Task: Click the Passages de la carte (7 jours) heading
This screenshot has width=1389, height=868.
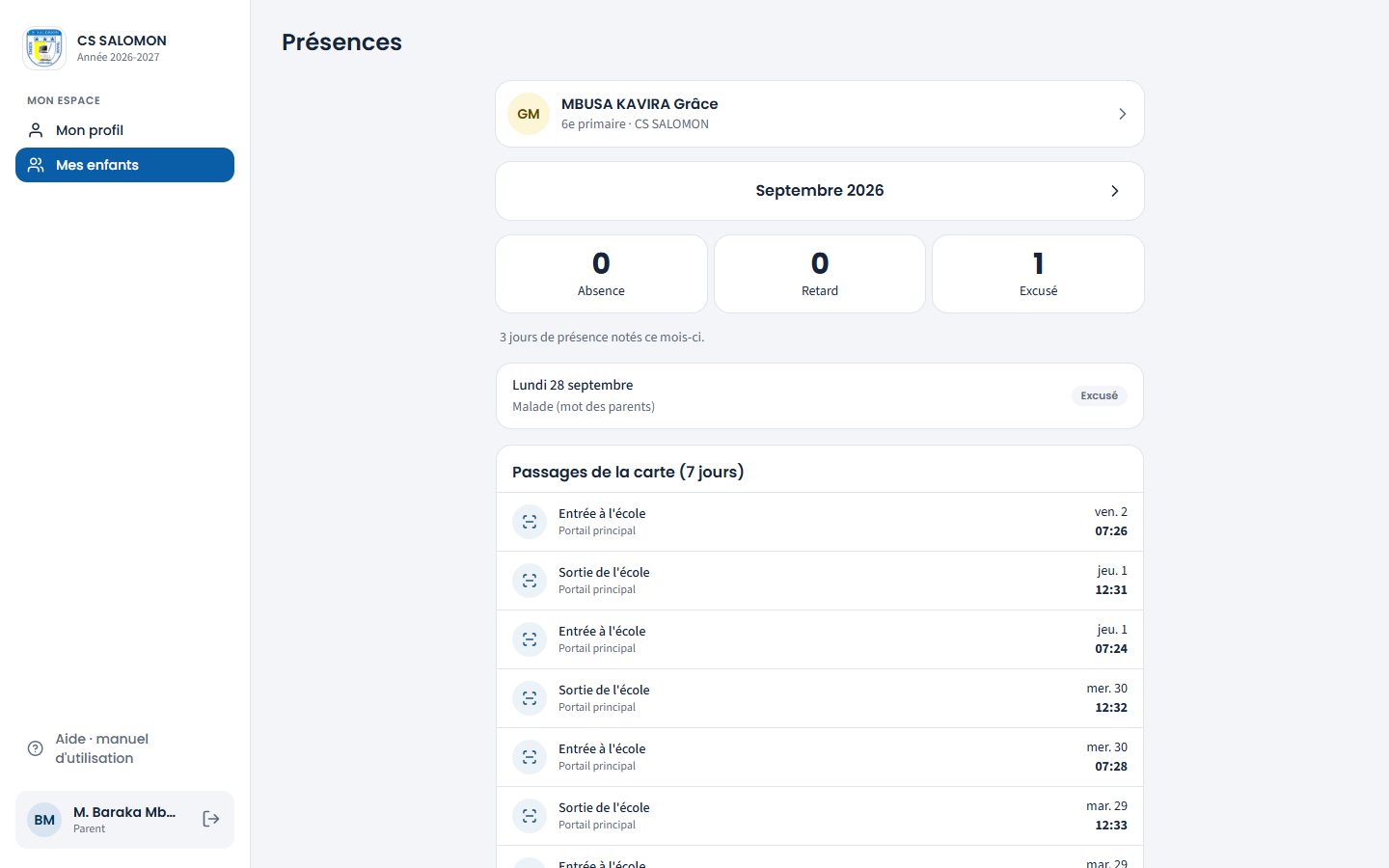Action: 628,472
